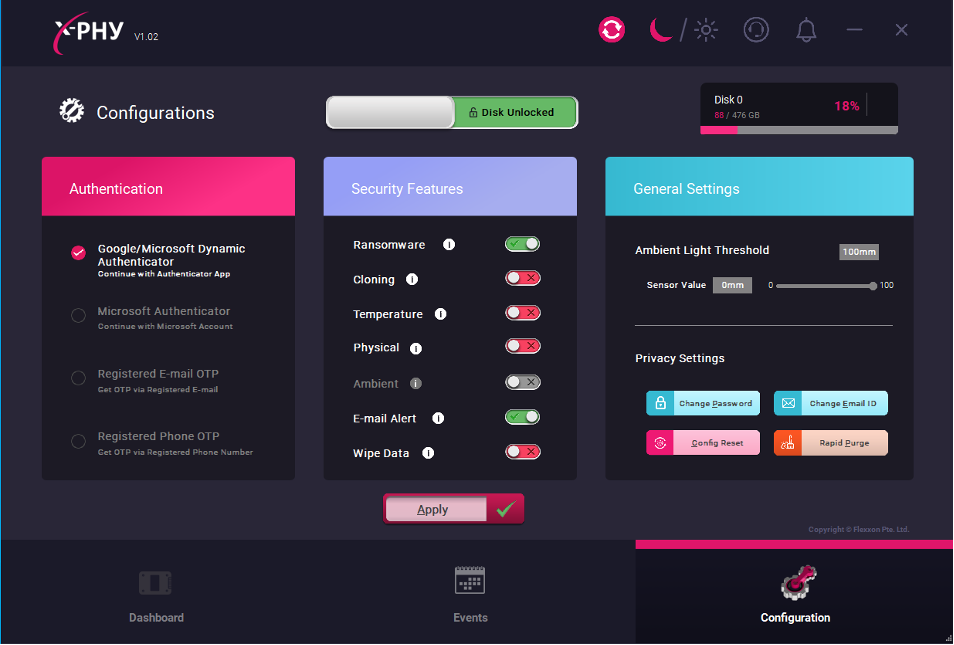Turn on the Temperature toggle

click(x=522, y=313)
